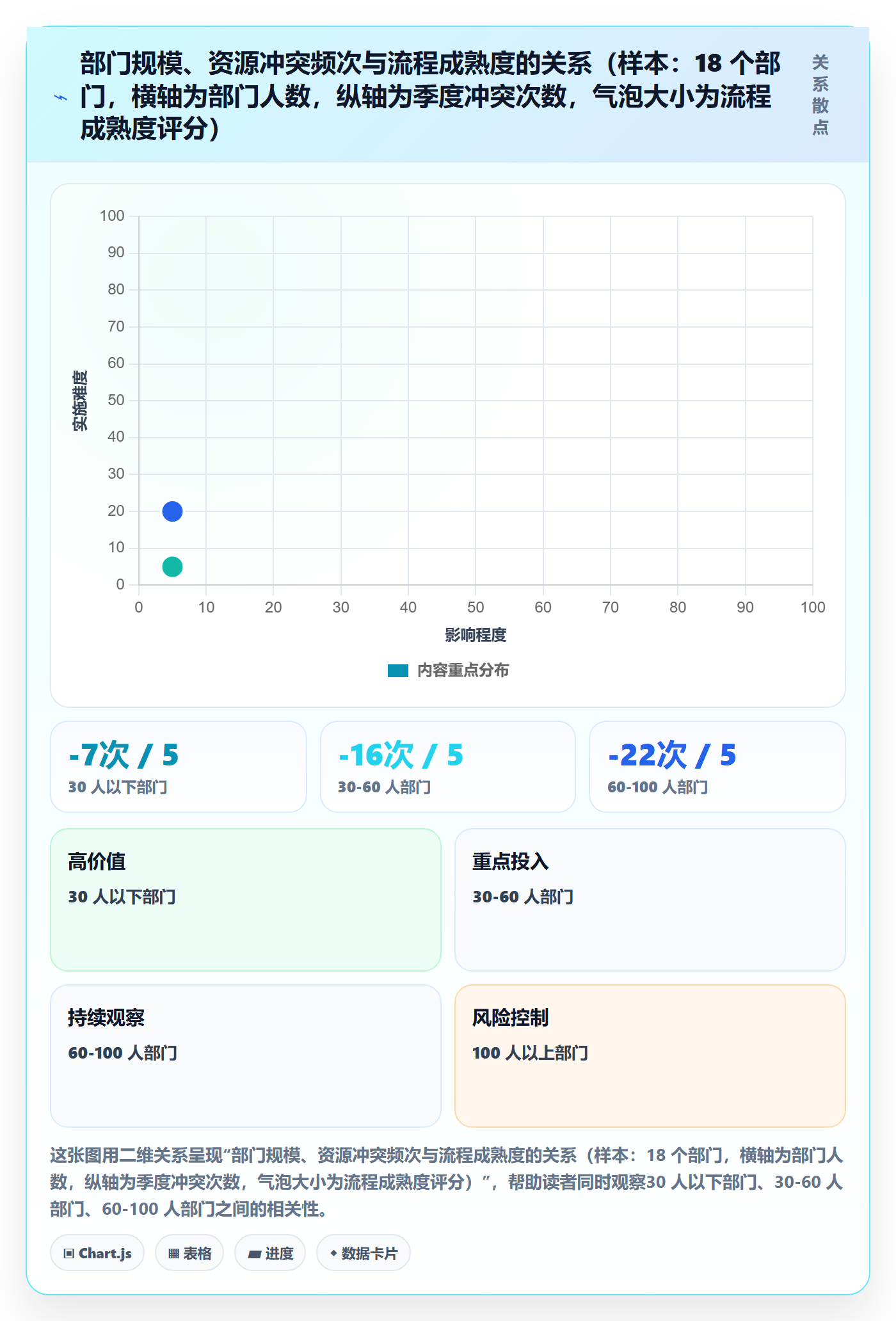Click the 30 人以下部门 label under -7次
The image size is (896, 1321).
coord(118,787)
